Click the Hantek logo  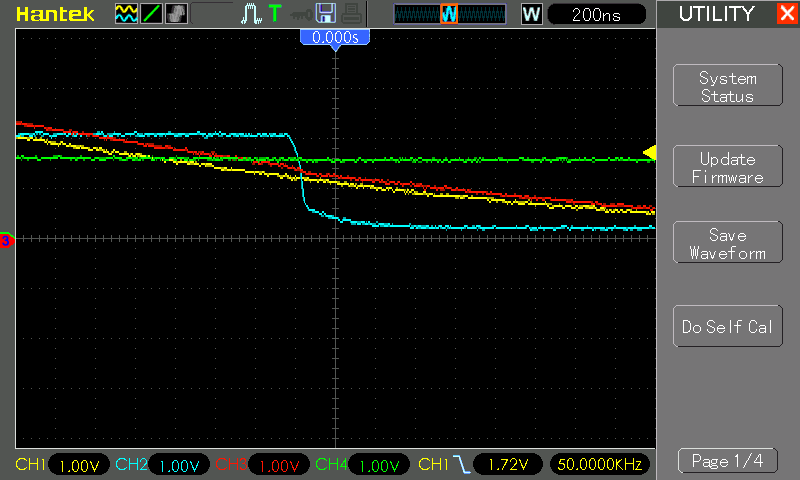[x=55, y=14]
